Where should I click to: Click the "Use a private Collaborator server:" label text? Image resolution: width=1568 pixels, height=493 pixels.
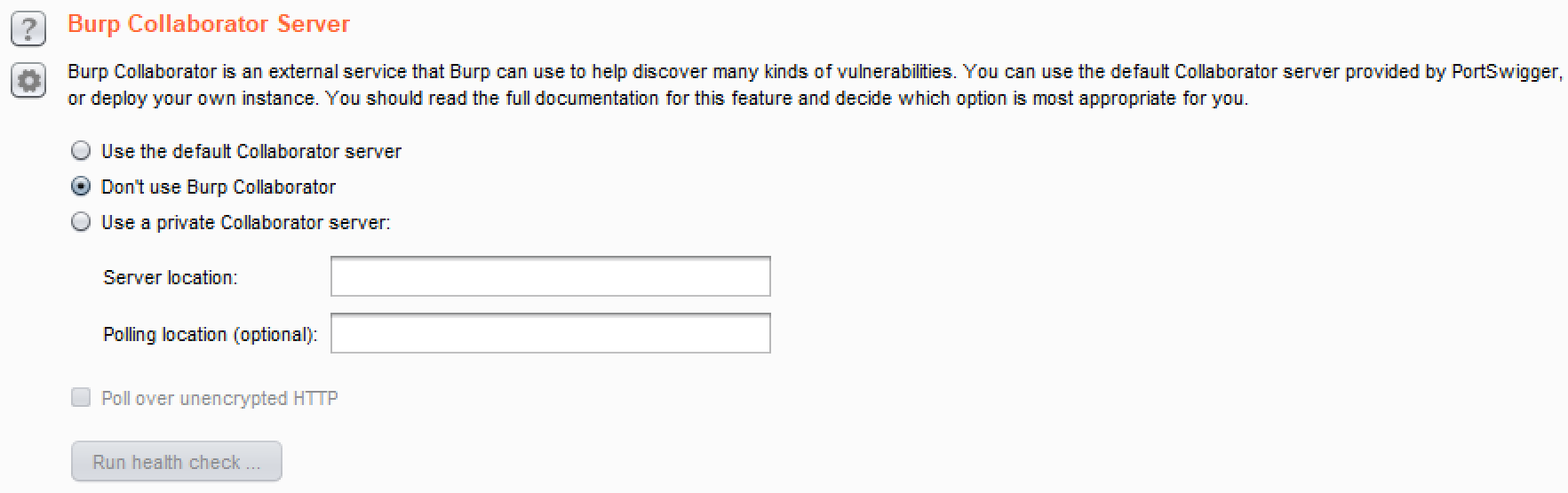[246, 222]
